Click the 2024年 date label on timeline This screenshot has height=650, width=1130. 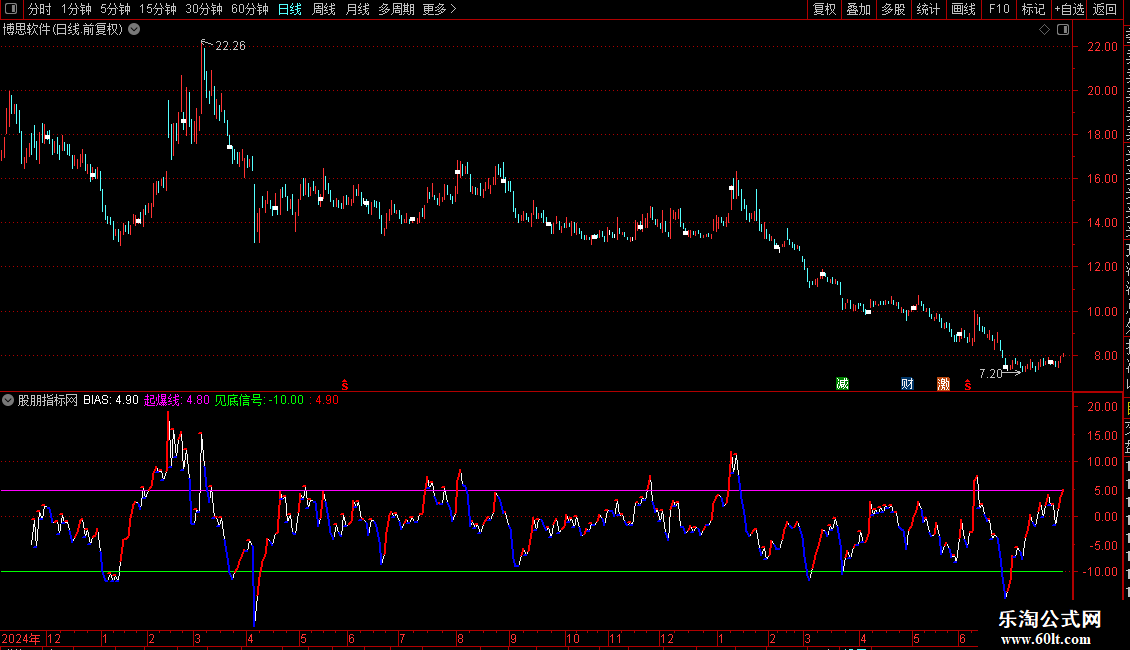(21, 638)
